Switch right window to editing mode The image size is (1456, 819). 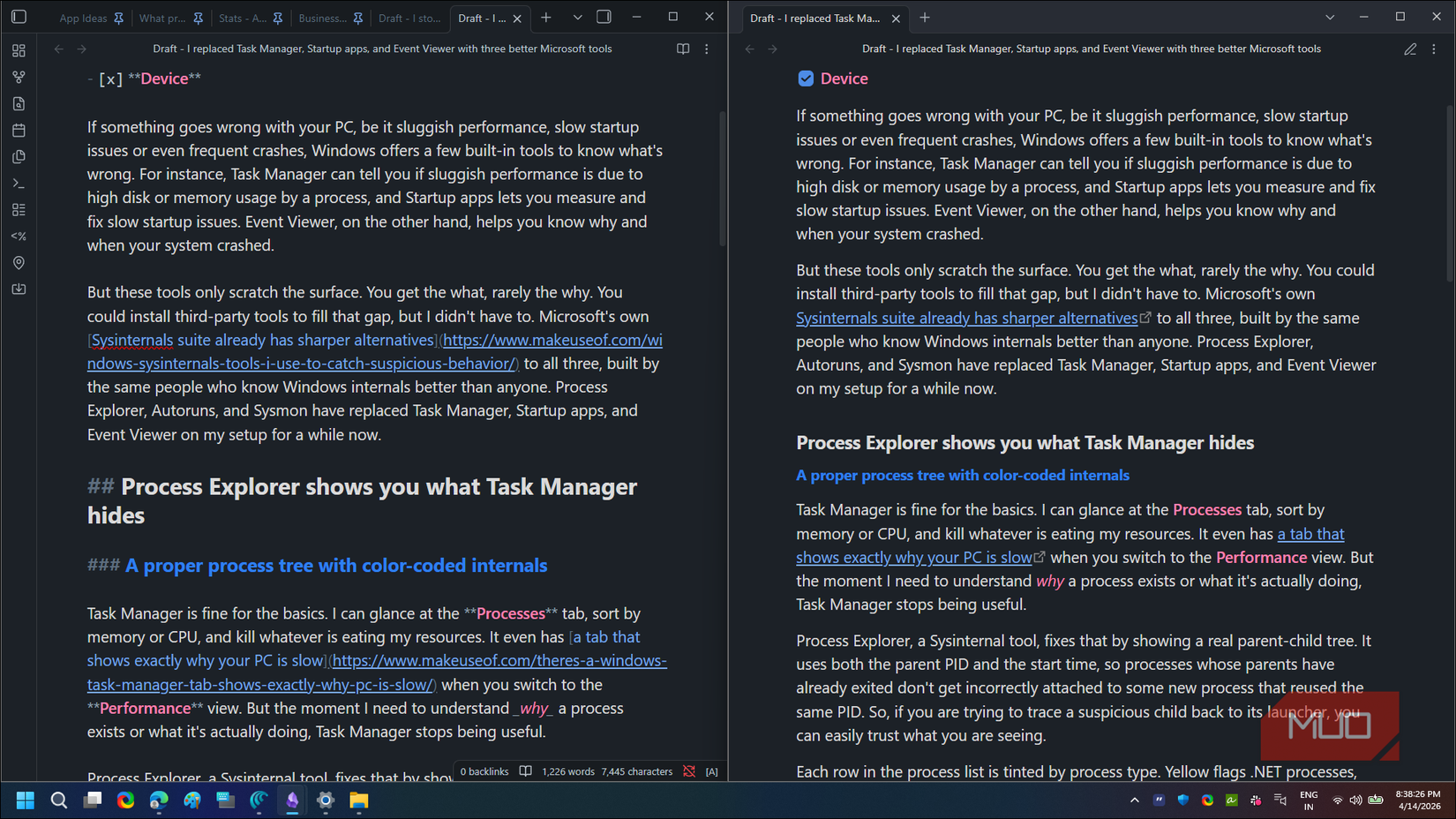[1410, 49]
